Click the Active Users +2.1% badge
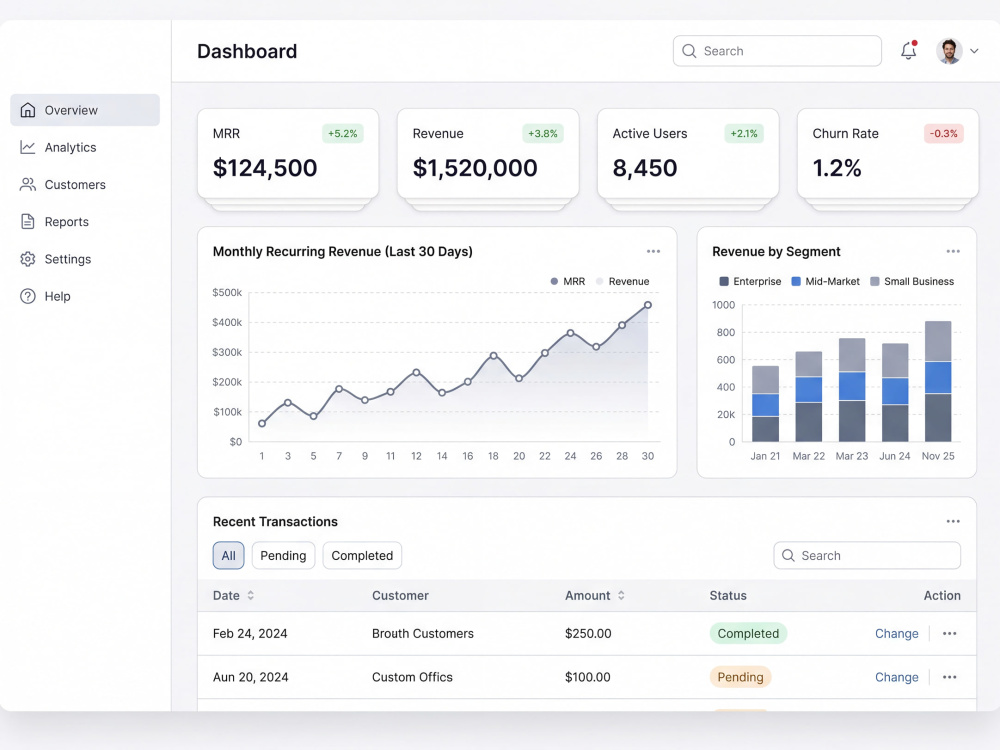This screenshot has width=1000, height=750. pos(744,133)
